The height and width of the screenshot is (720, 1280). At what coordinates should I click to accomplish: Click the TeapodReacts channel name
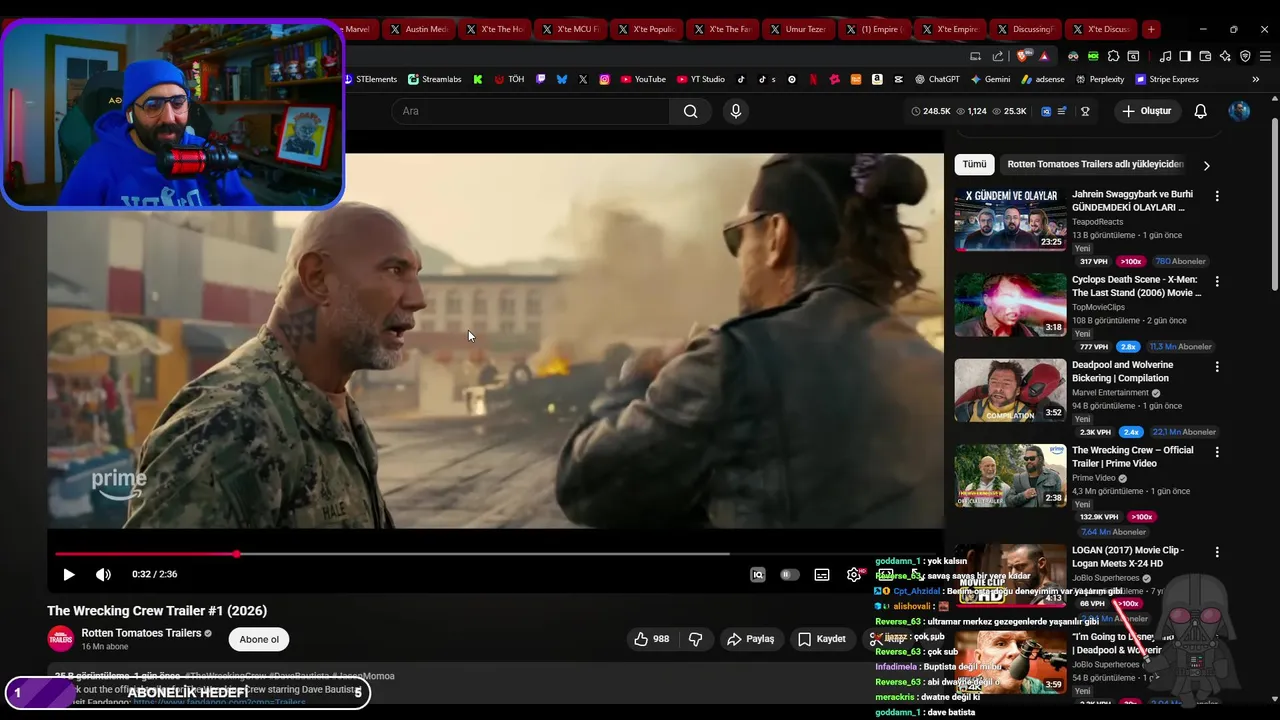tap(1097, 222)
